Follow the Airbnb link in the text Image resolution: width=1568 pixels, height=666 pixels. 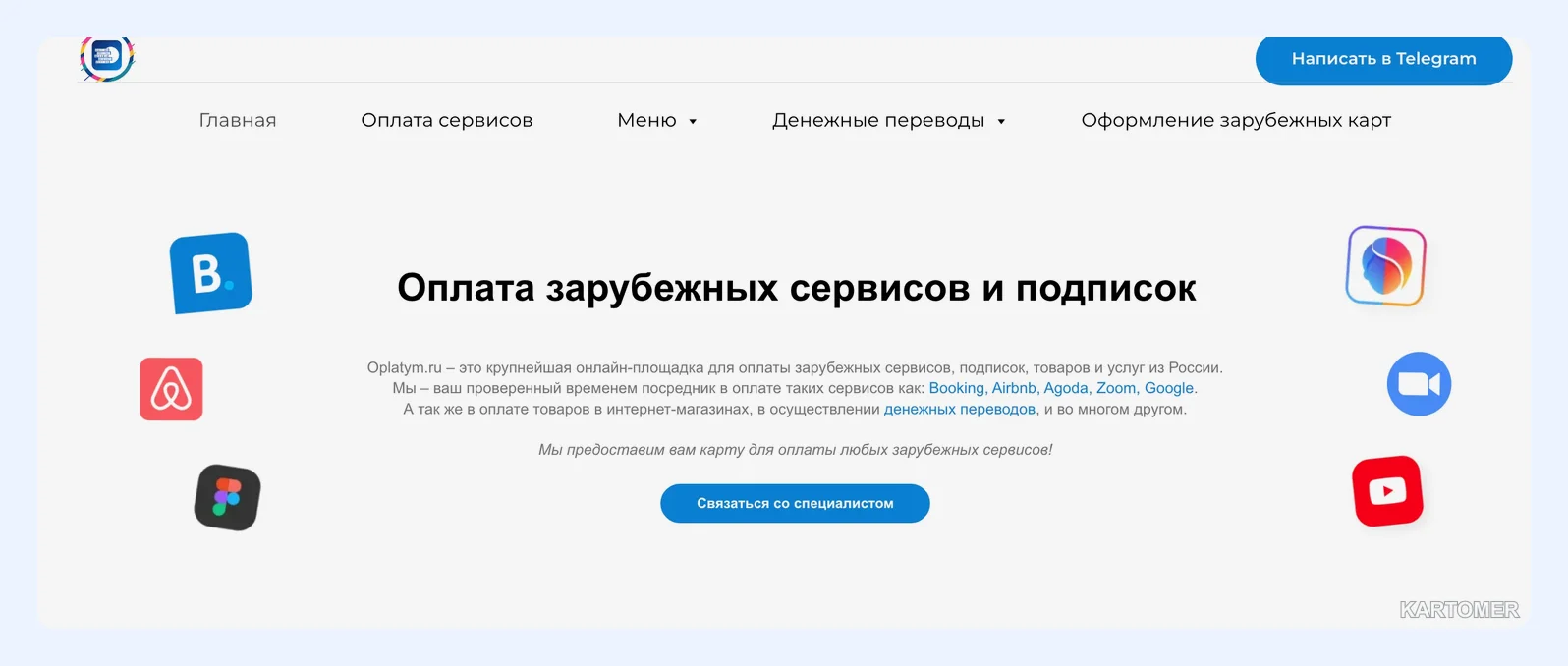[x=1014, y=388]
